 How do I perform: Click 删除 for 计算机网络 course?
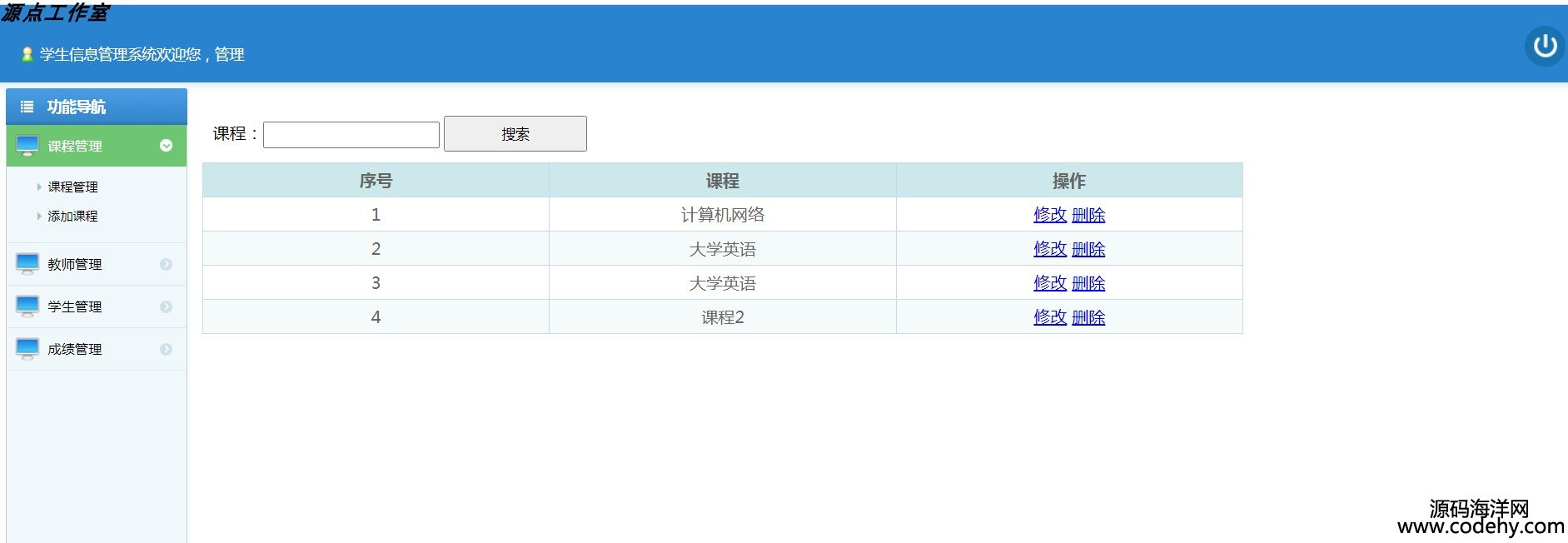click(x=1088, y=215)
